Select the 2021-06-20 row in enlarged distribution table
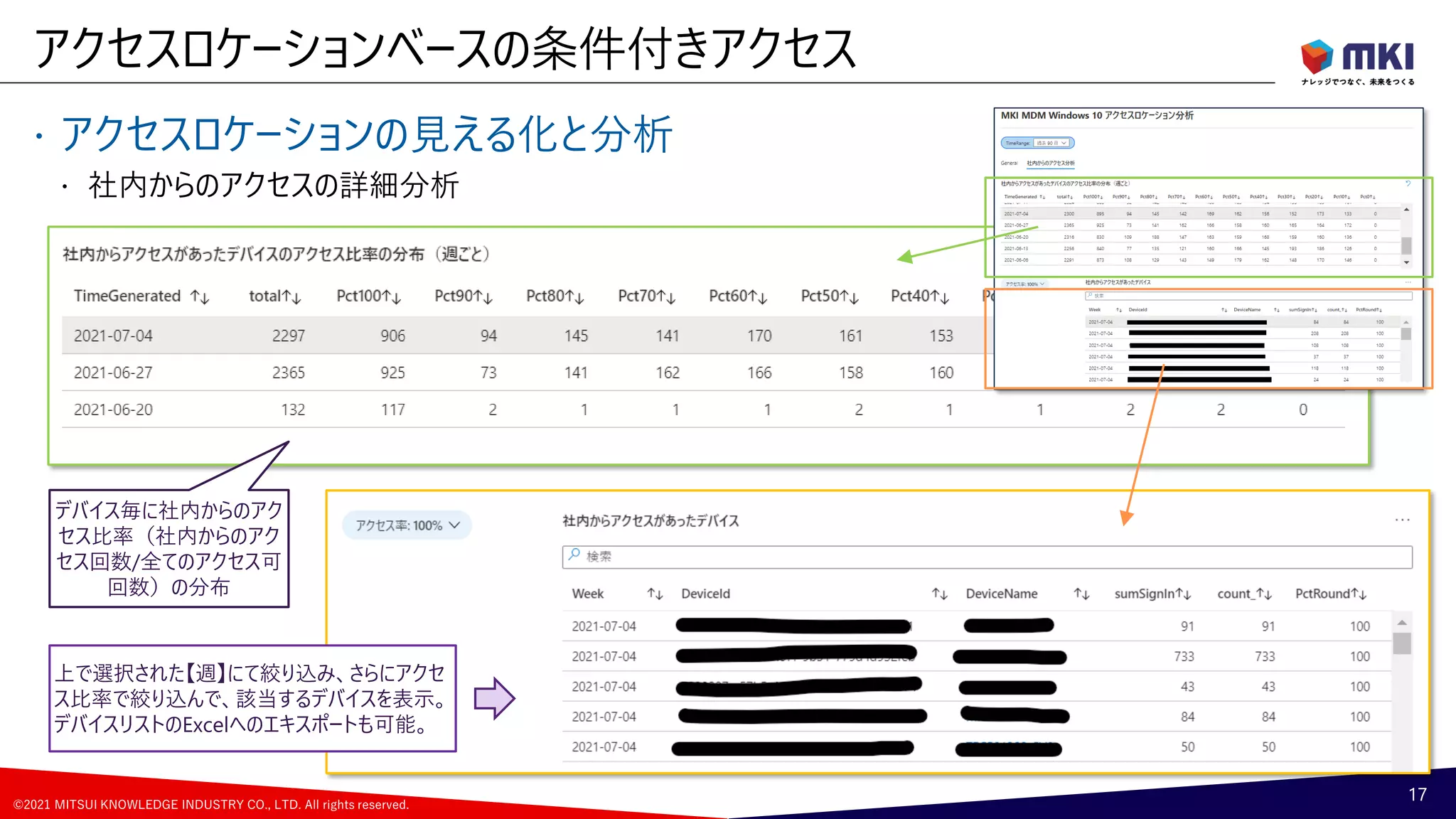 [x=703, y=409]
